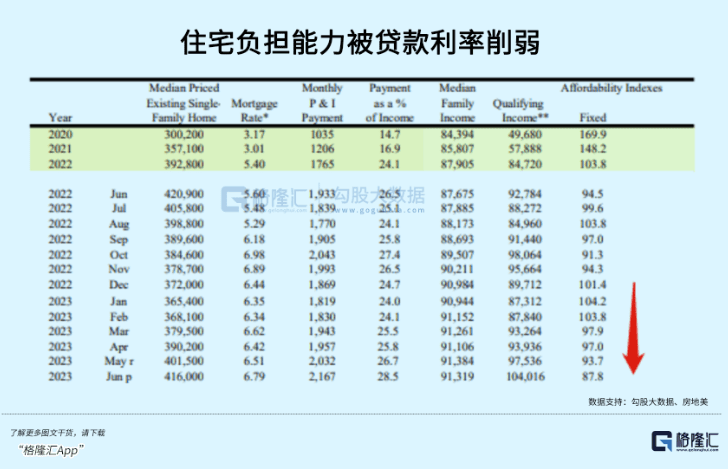Select the Jun p month label
Image resolution: width=728 pixels, height=469 pixels.
pyautogui.click(x=119, y=377)
